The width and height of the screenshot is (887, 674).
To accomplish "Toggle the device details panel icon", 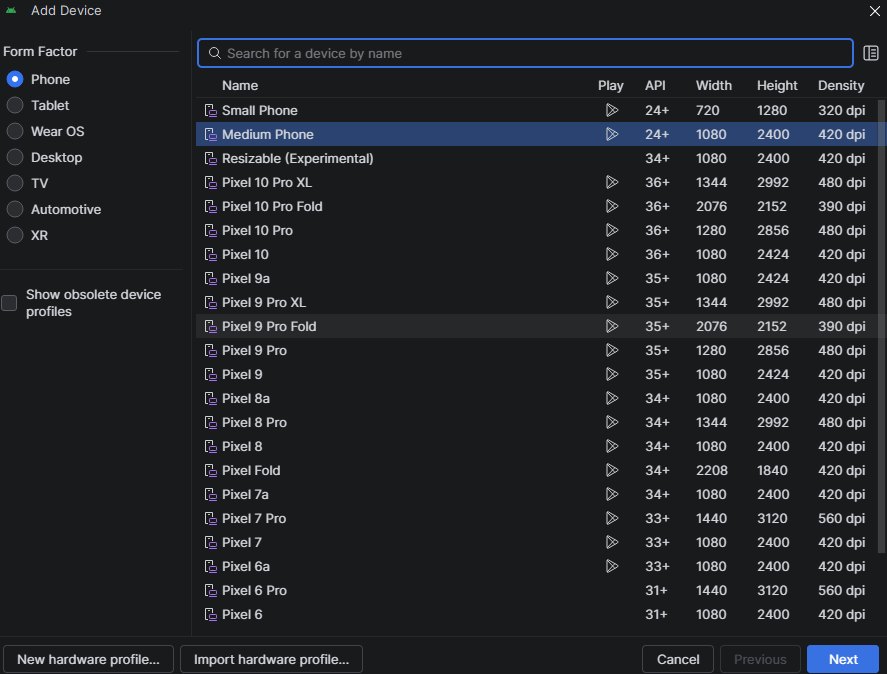I will [871, 53].
